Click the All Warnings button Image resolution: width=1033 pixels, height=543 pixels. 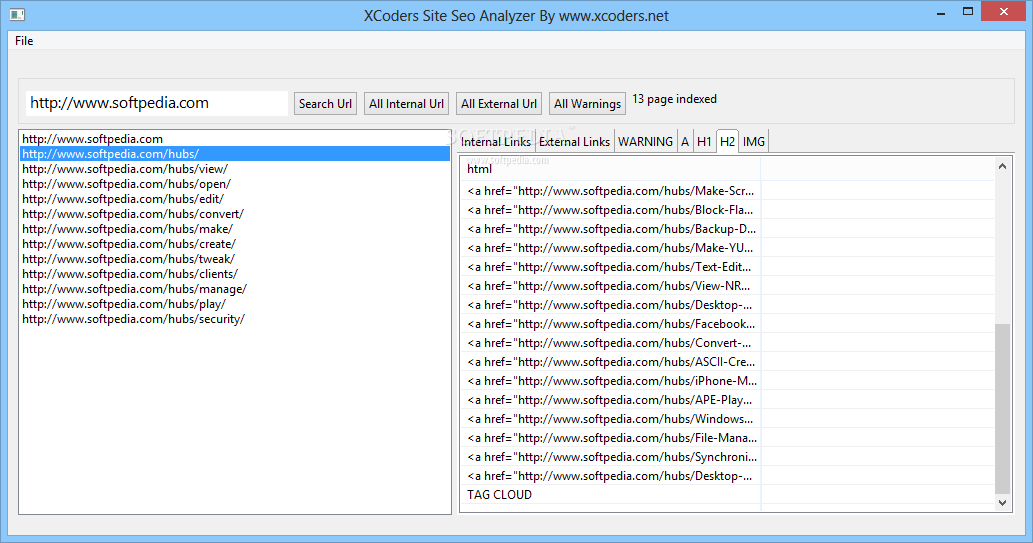(588, 103)
